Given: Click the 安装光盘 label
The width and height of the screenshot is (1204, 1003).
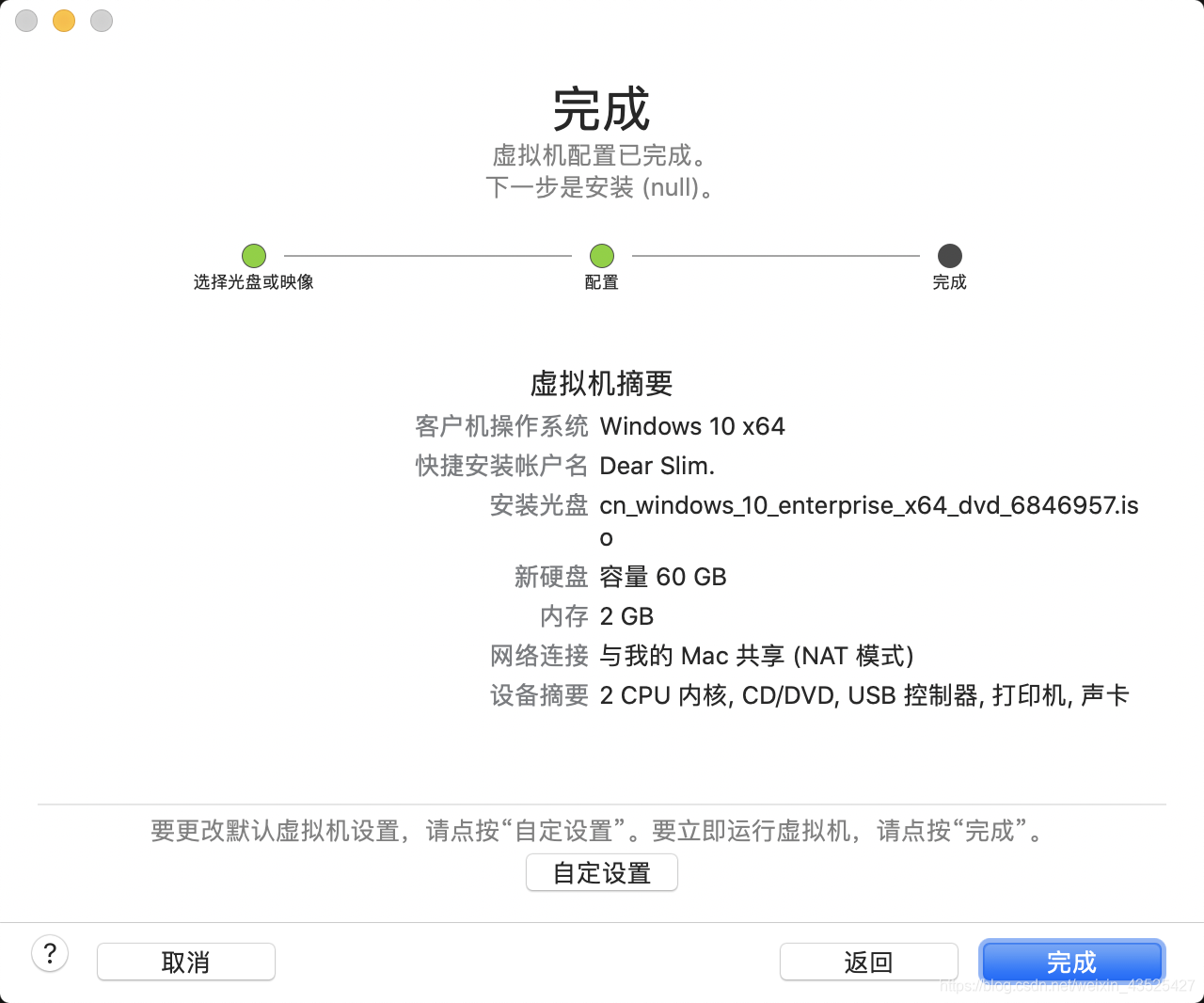Looking at the screenshot, I should click(539, 505).
